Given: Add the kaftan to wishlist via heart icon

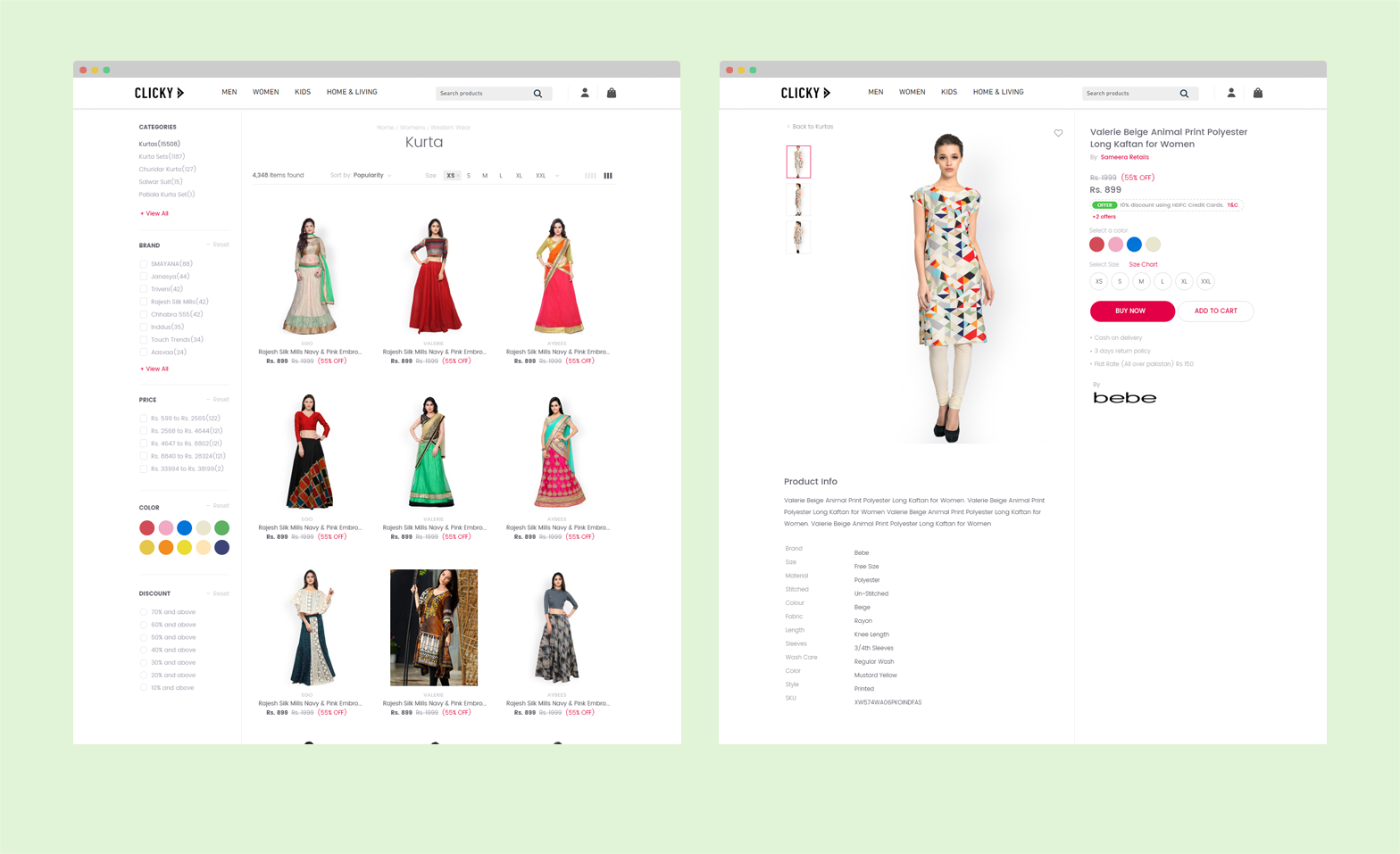Looking at the screenshot, I should 1058,133.
